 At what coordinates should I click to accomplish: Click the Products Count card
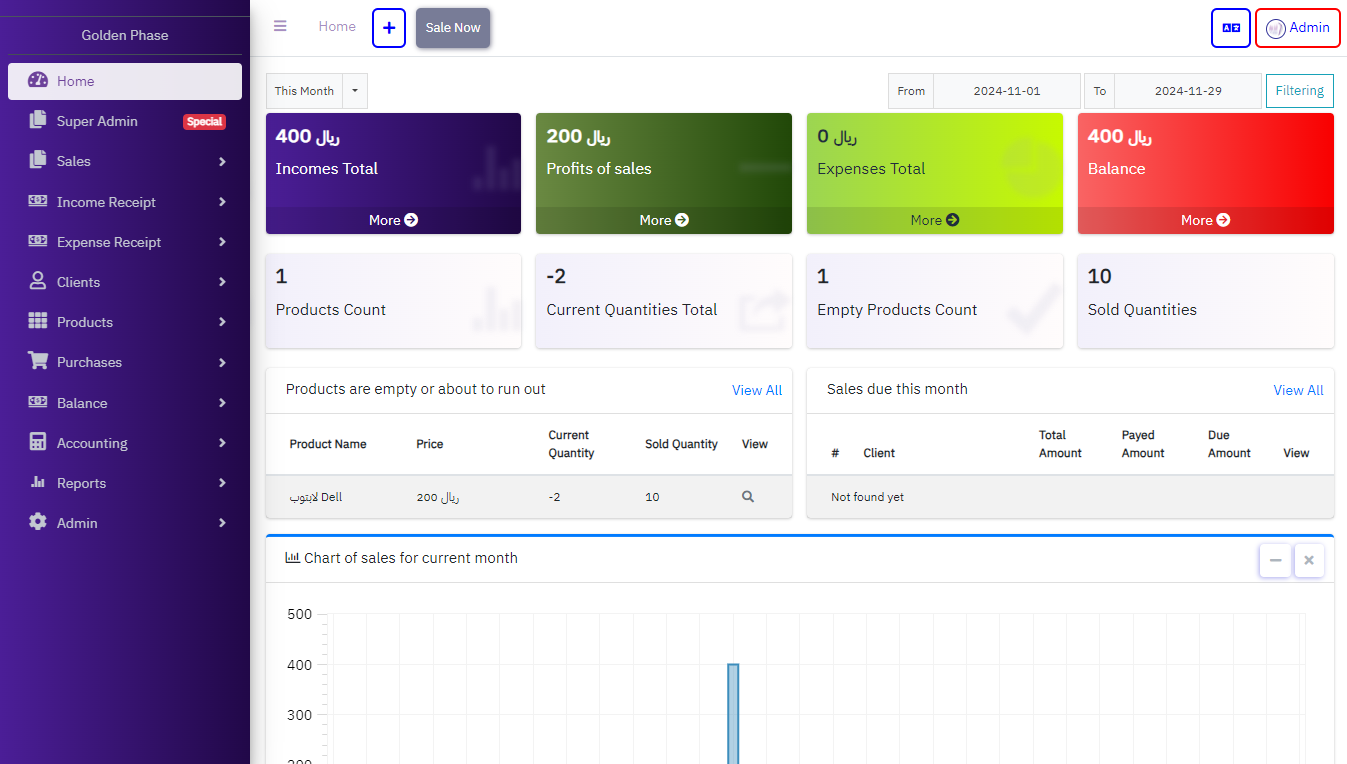coord(393,301)
